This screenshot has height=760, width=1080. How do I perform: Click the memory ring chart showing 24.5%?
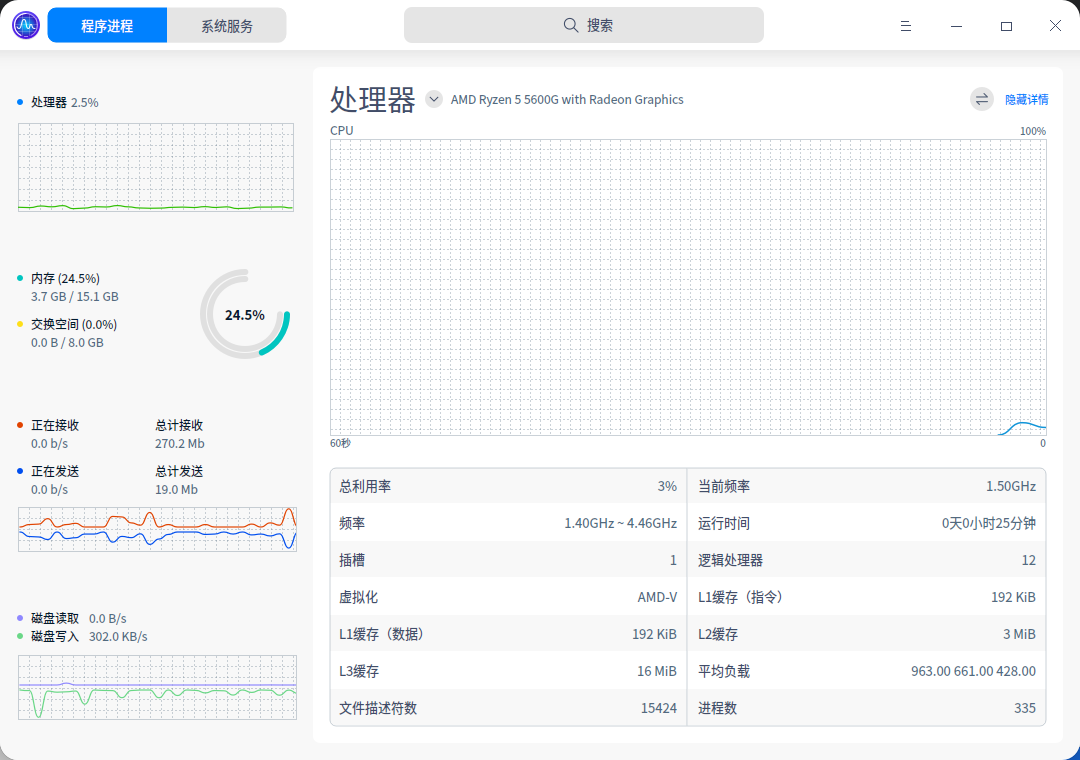(x=243, y=314)
